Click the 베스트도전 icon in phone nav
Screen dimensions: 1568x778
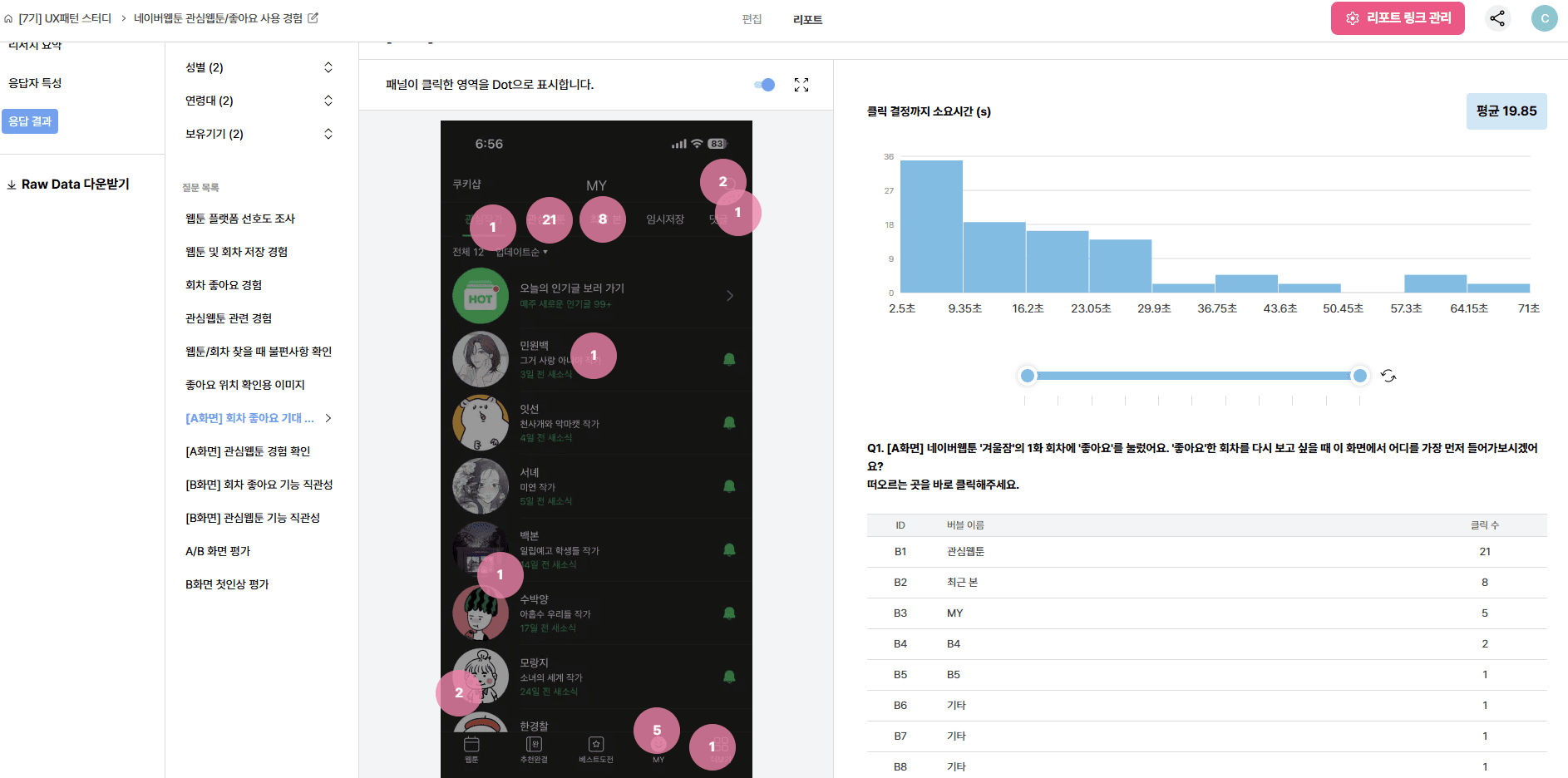(x=596, y=744)
